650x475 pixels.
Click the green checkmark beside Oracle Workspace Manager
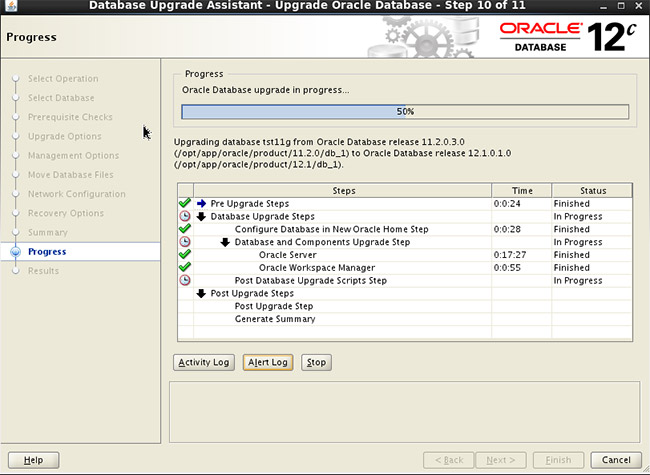click(185, 267)
